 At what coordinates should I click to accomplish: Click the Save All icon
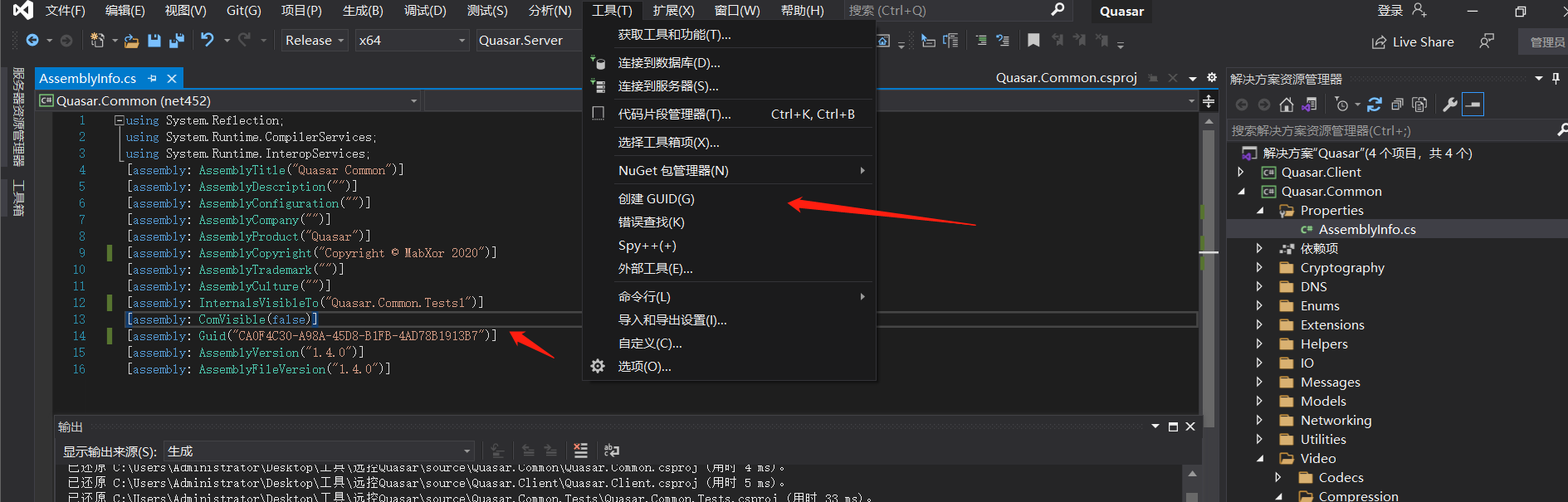pyautogui.click(x=177, y=40)
